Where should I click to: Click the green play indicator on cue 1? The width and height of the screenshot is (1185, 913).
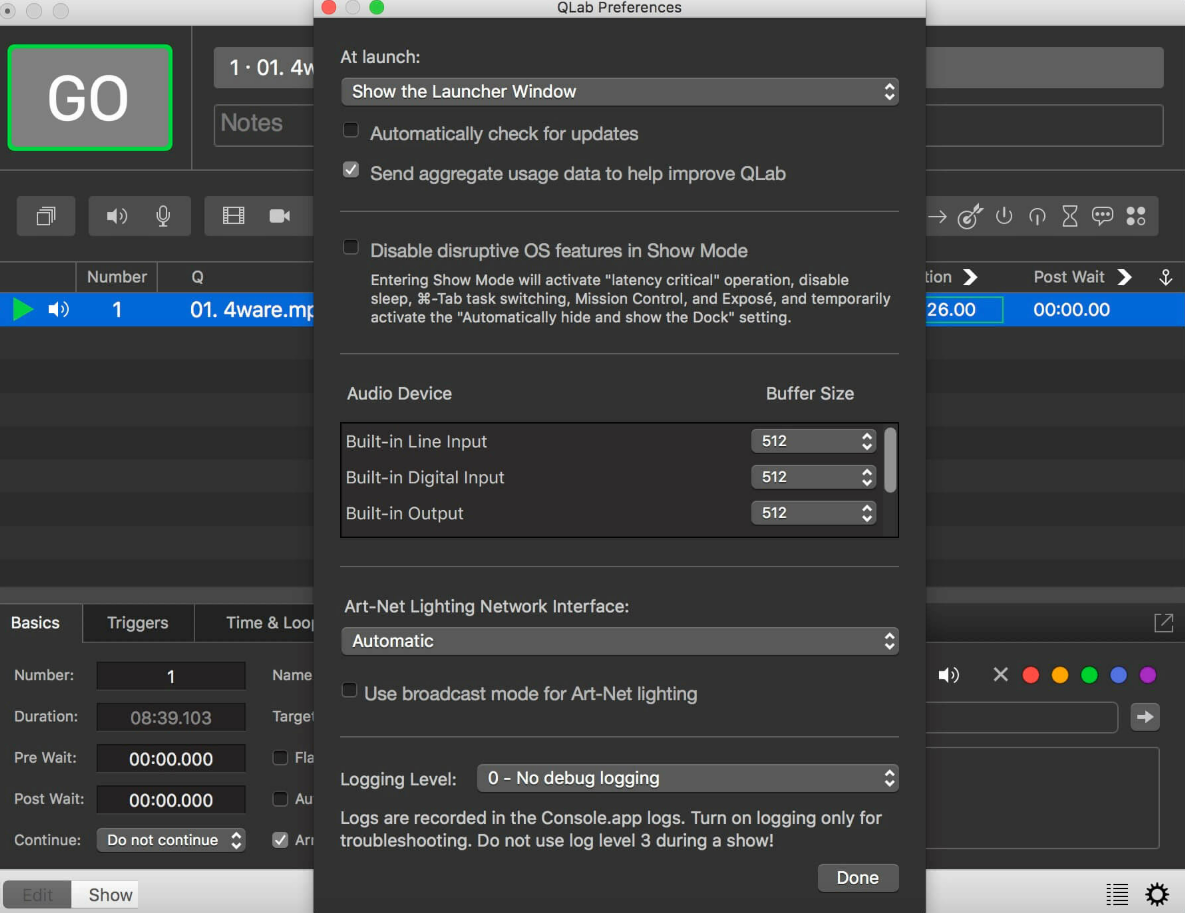click(x=23, y=309)
